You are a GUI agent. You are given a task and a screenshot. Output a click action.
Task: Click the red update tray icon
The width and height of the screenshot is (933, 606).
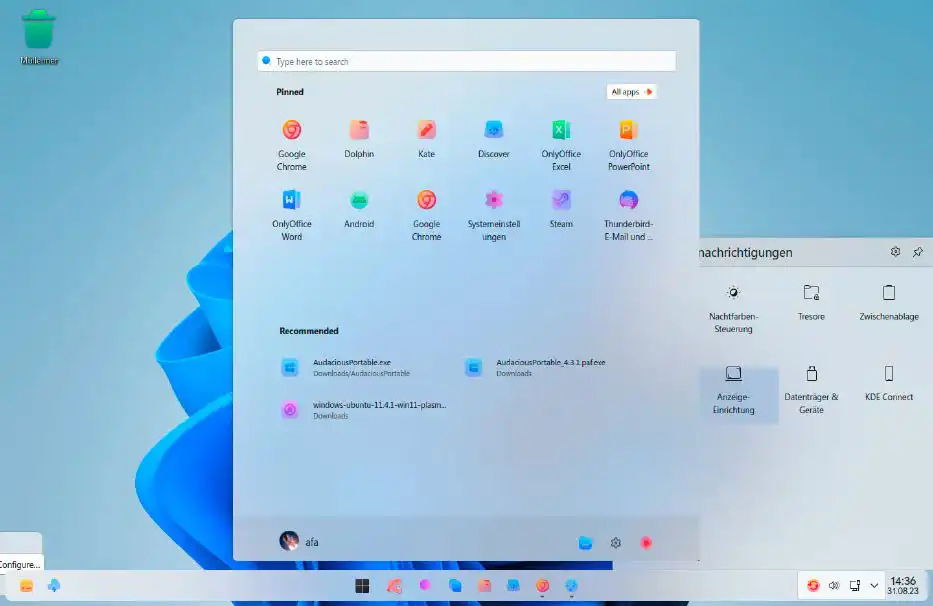pos(813,586)
